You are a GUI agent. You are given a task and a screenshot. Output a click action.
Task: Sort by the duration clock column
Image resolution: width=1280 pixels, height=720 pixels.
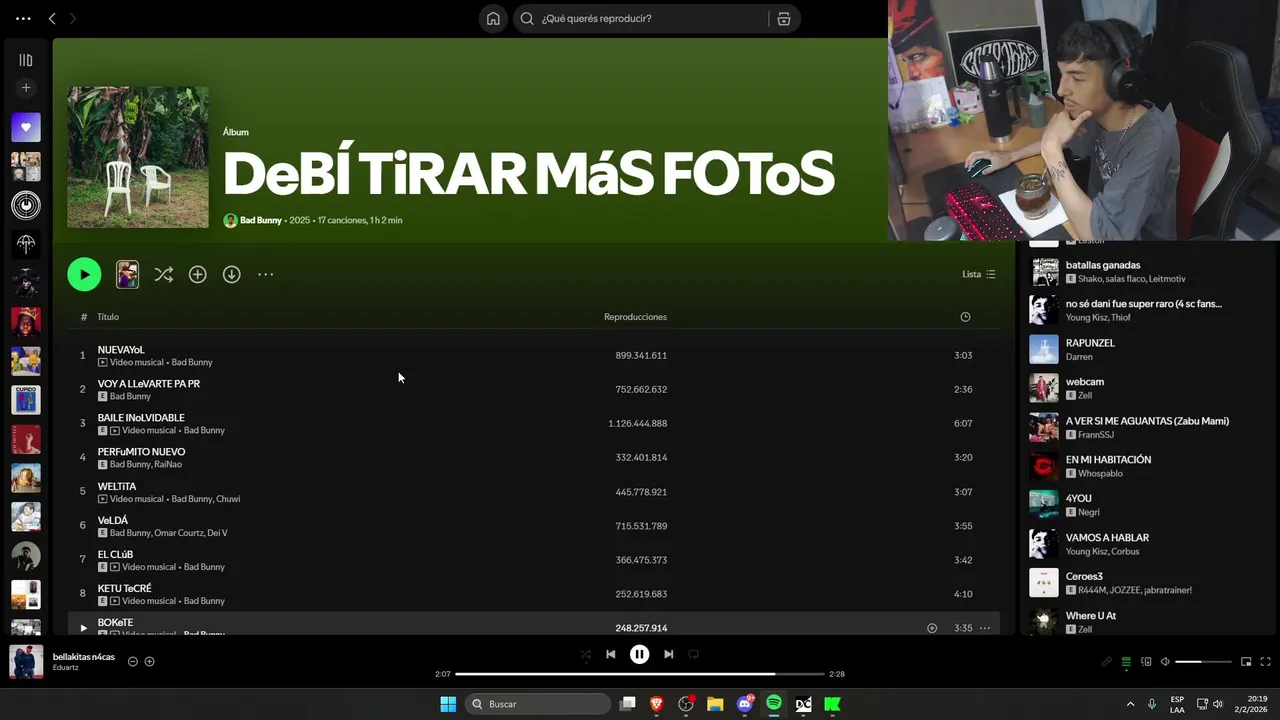pos(965,317)
